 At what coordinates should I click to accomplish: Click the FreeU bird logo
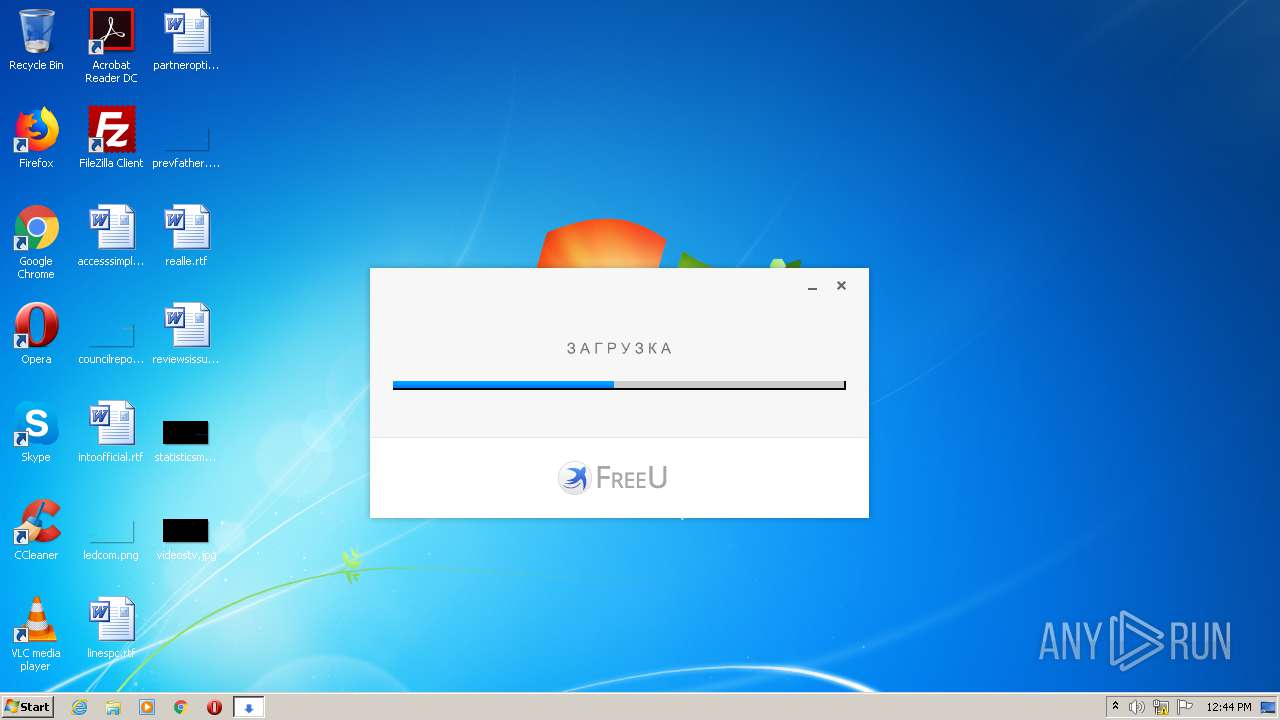[x=574, y=478]
